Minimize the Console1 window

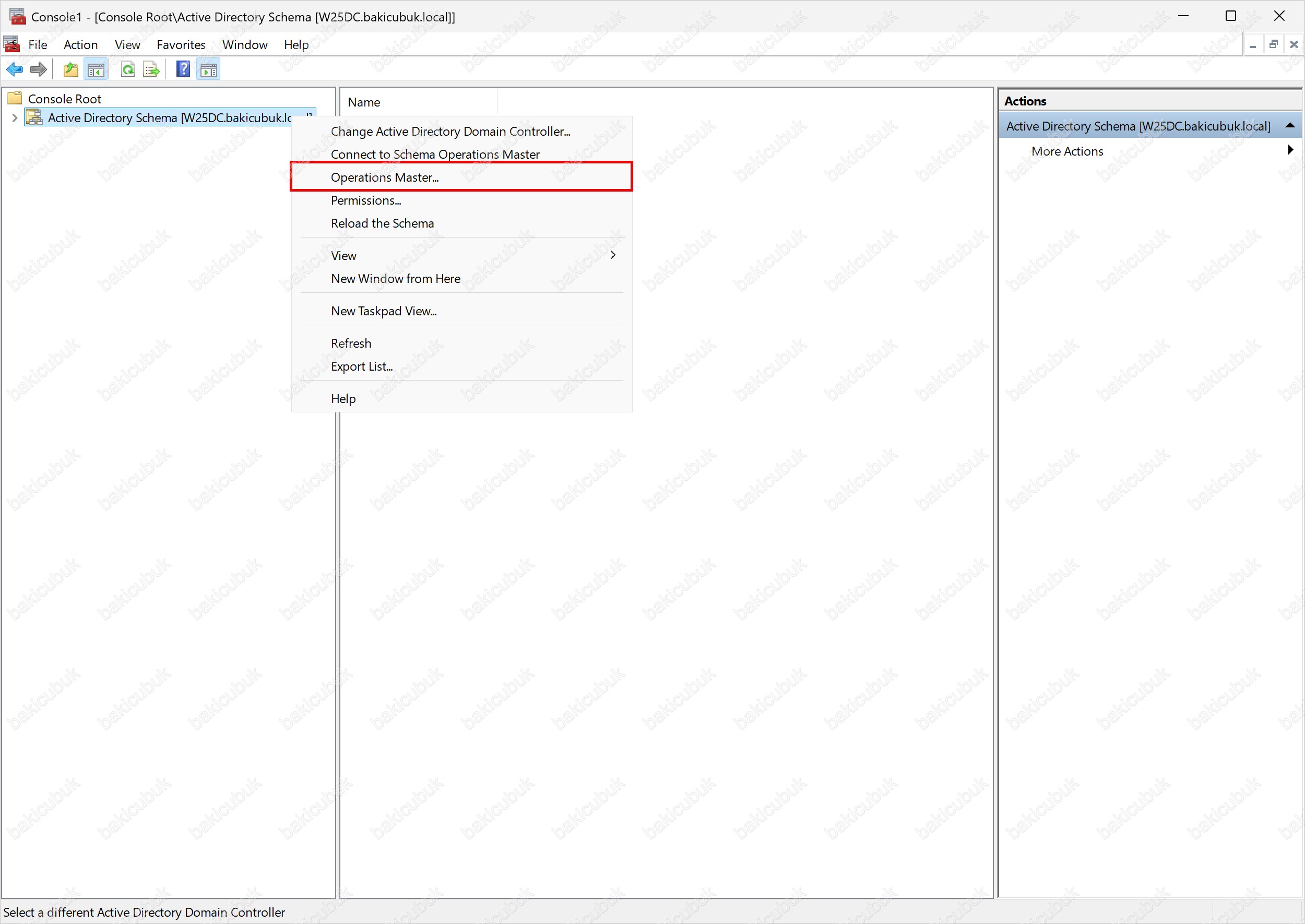(1183, 16)
